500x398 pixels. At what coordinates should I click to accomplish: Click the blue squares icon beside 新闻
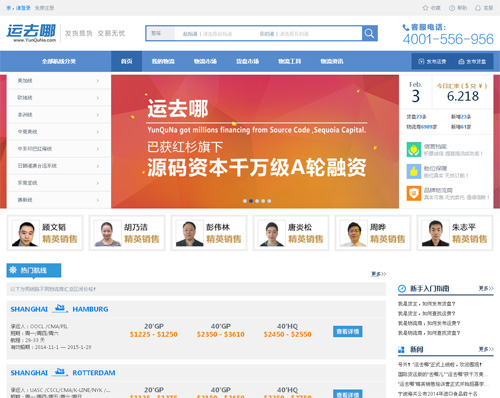[x=401, y=350]
